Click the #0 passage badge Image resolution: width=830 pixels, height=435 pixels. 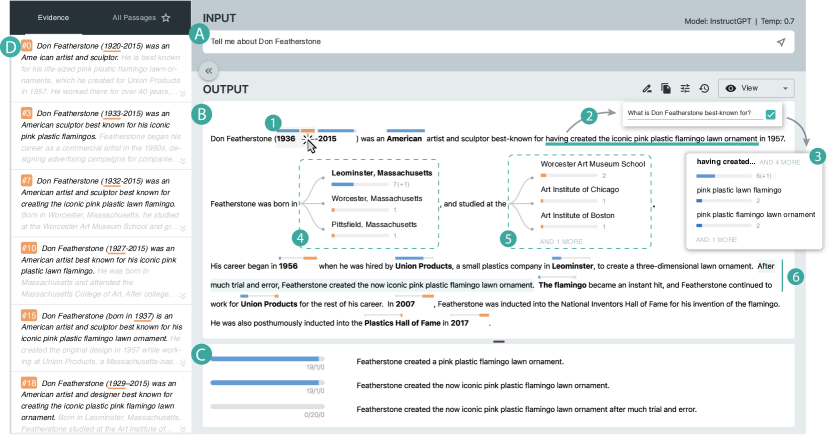click(26, 46)
